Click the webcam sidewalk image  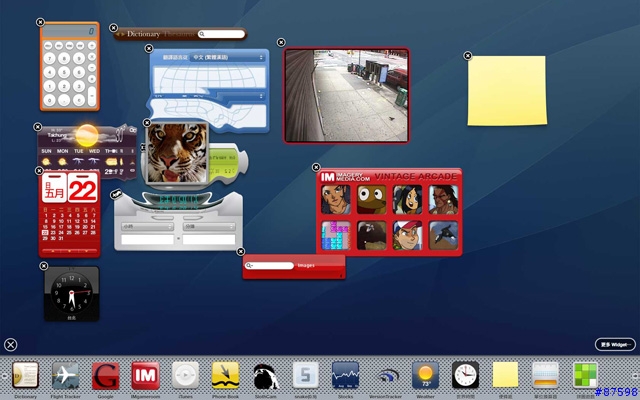347,96
